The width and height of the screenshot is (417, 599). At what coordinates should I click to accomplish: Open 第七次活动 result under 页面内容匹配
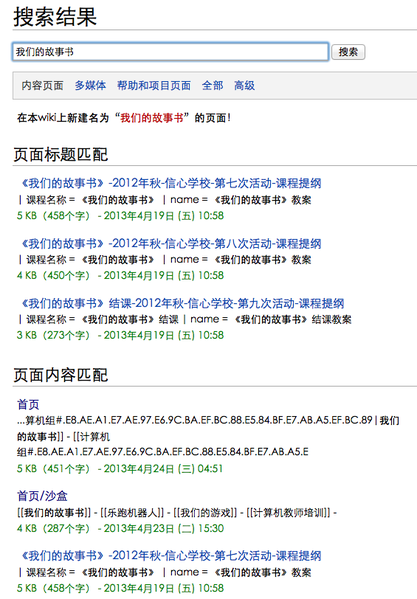[x=171, y=555]
